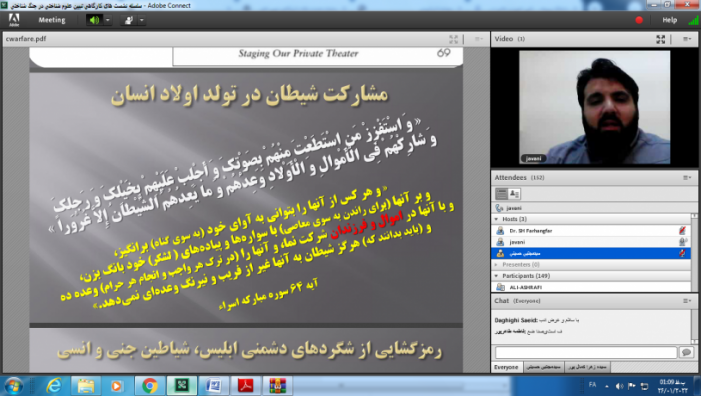This screenshot has height=396, width=701.
Task: Open Windows Start menu
Action: click(13, 385)
